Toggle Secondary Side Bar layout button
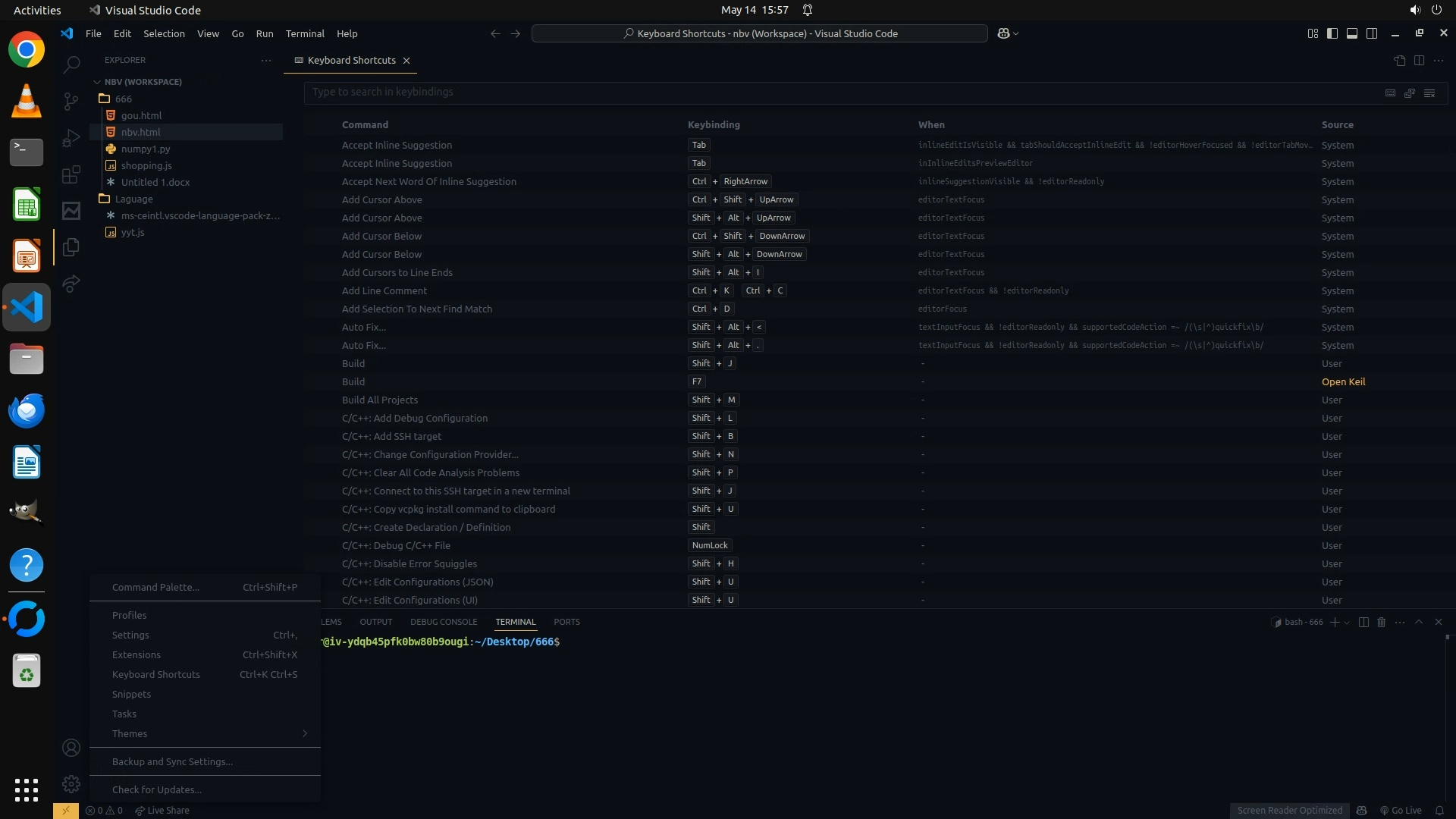 (1372, 33)
